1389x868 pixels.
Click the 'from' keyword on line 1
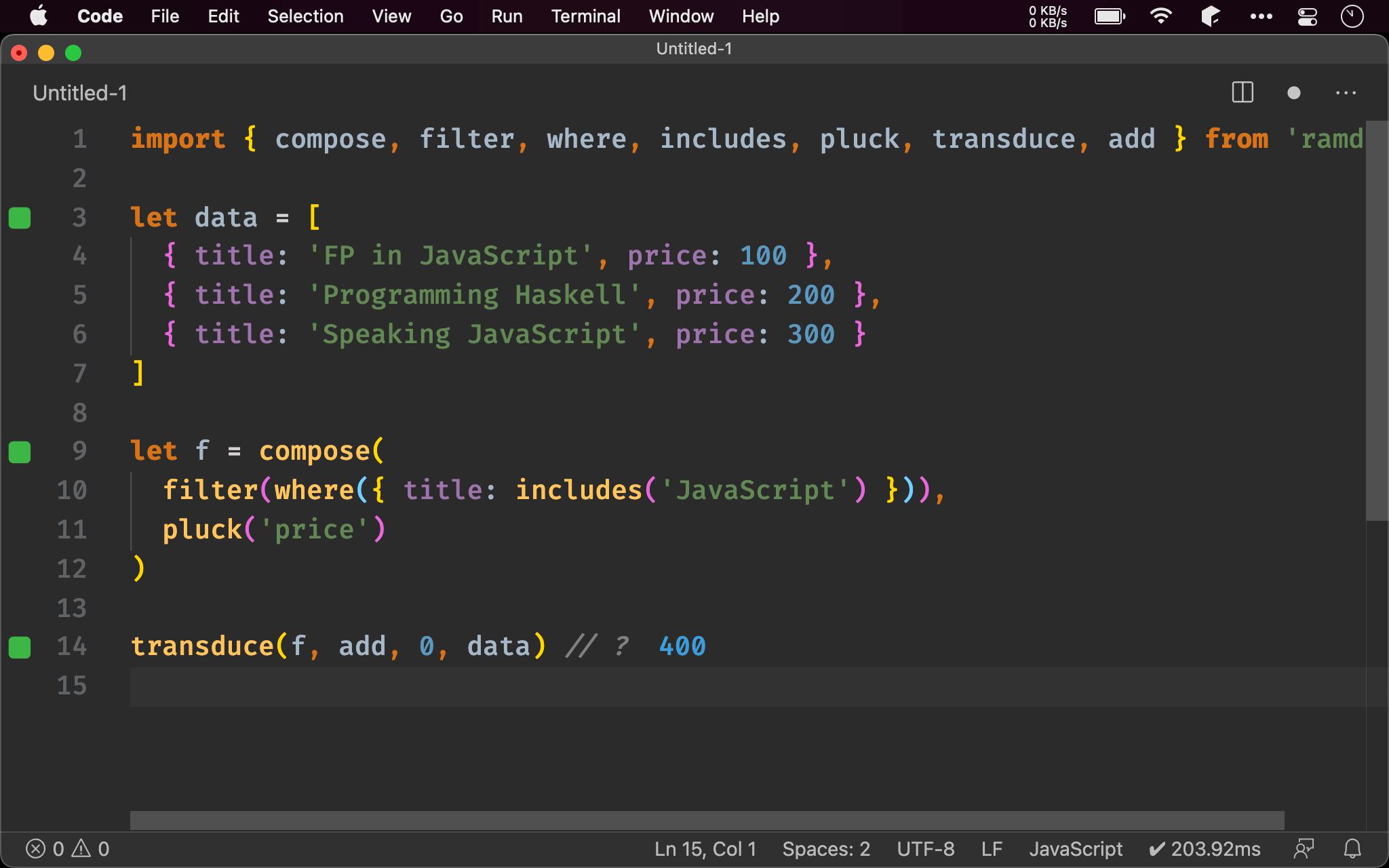point(1236,139)
